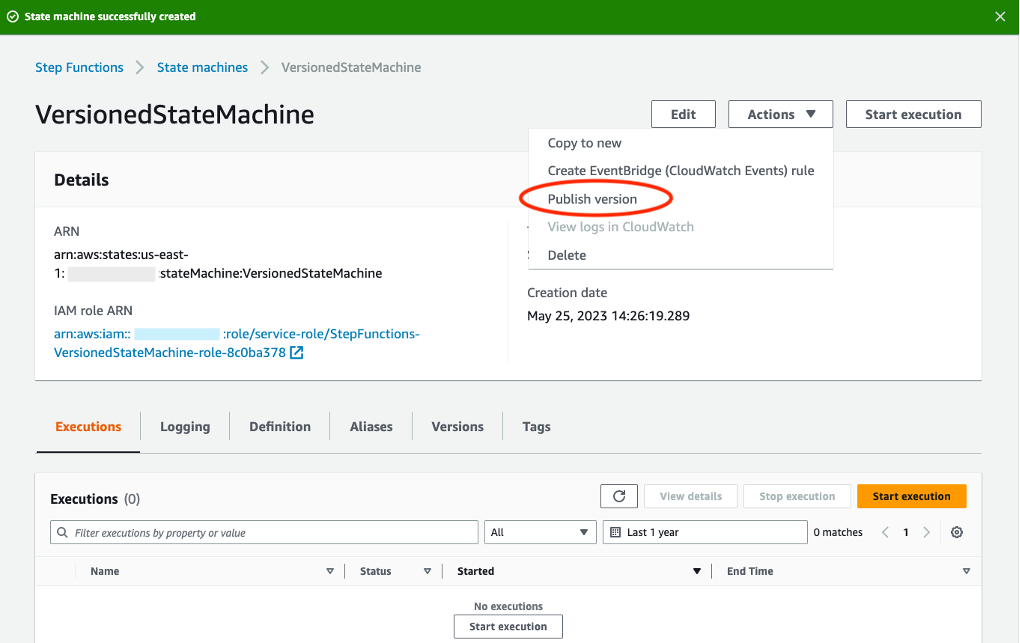Click the orange Start execution button
This screenshot has width=1020, height=643.
pyautogui.click(x=911, y=496)
